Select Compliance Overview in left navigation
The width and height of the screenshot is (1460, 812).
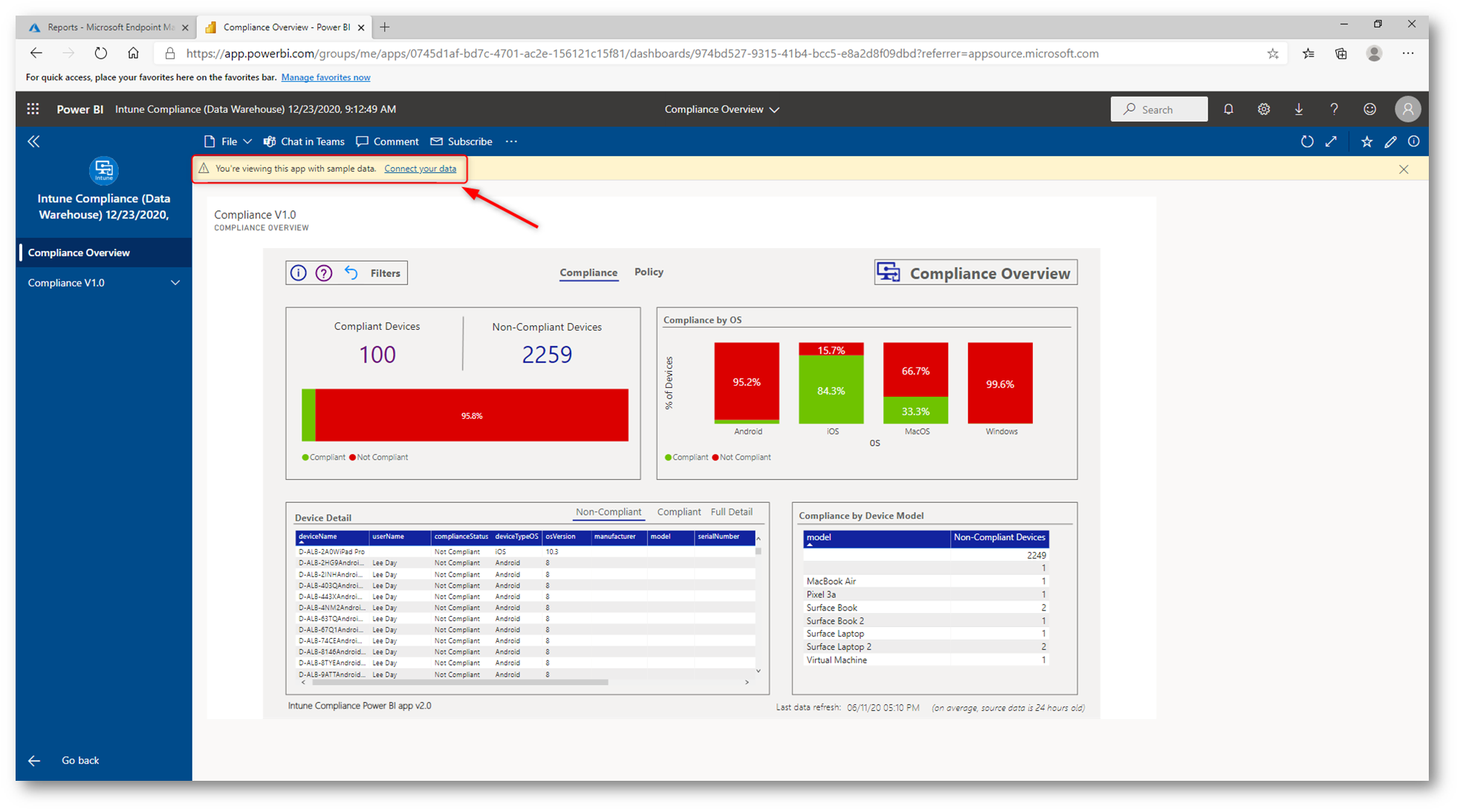pos(104,253)
